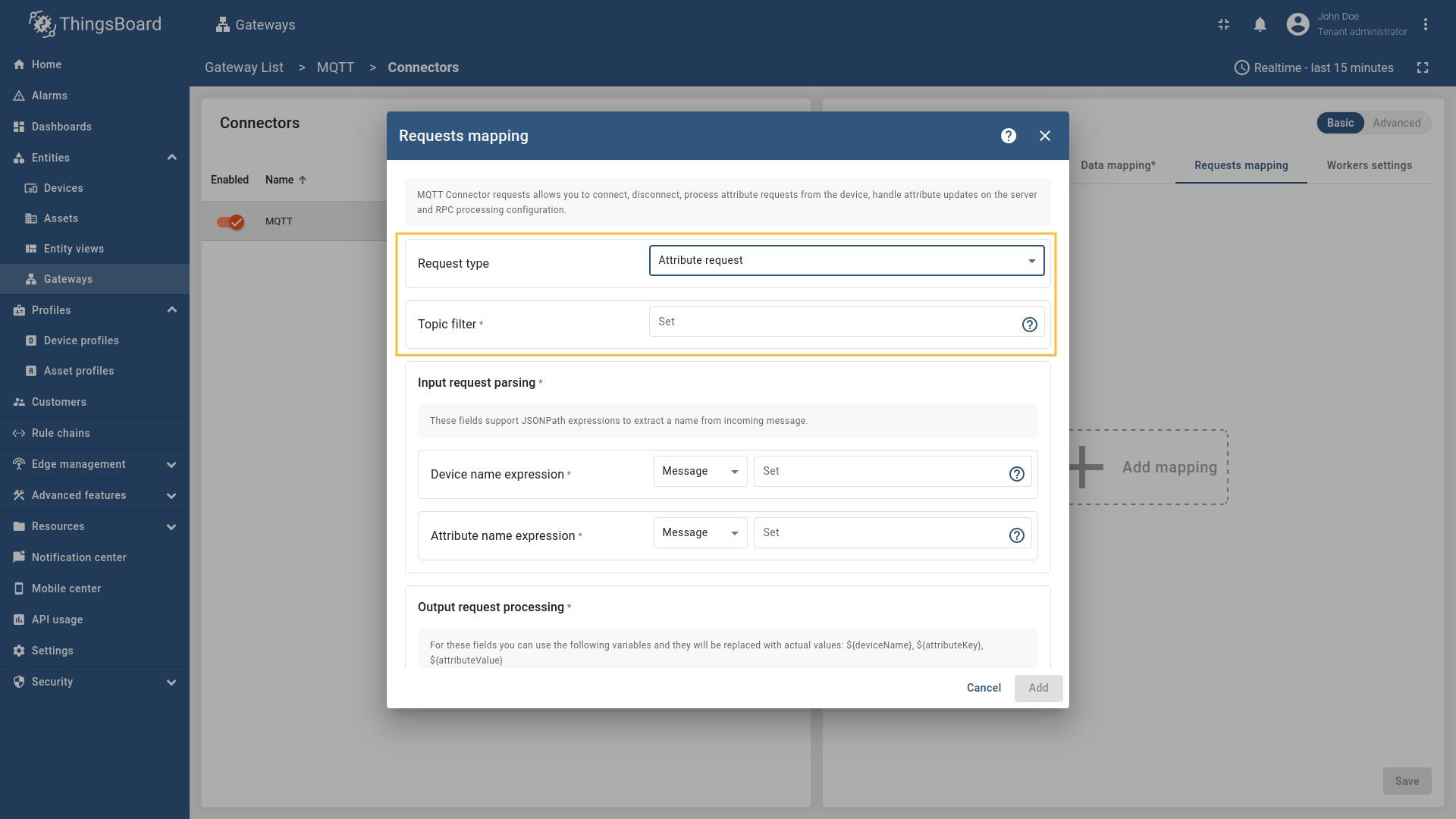Open Devices from the sidebar

point(64,187)
